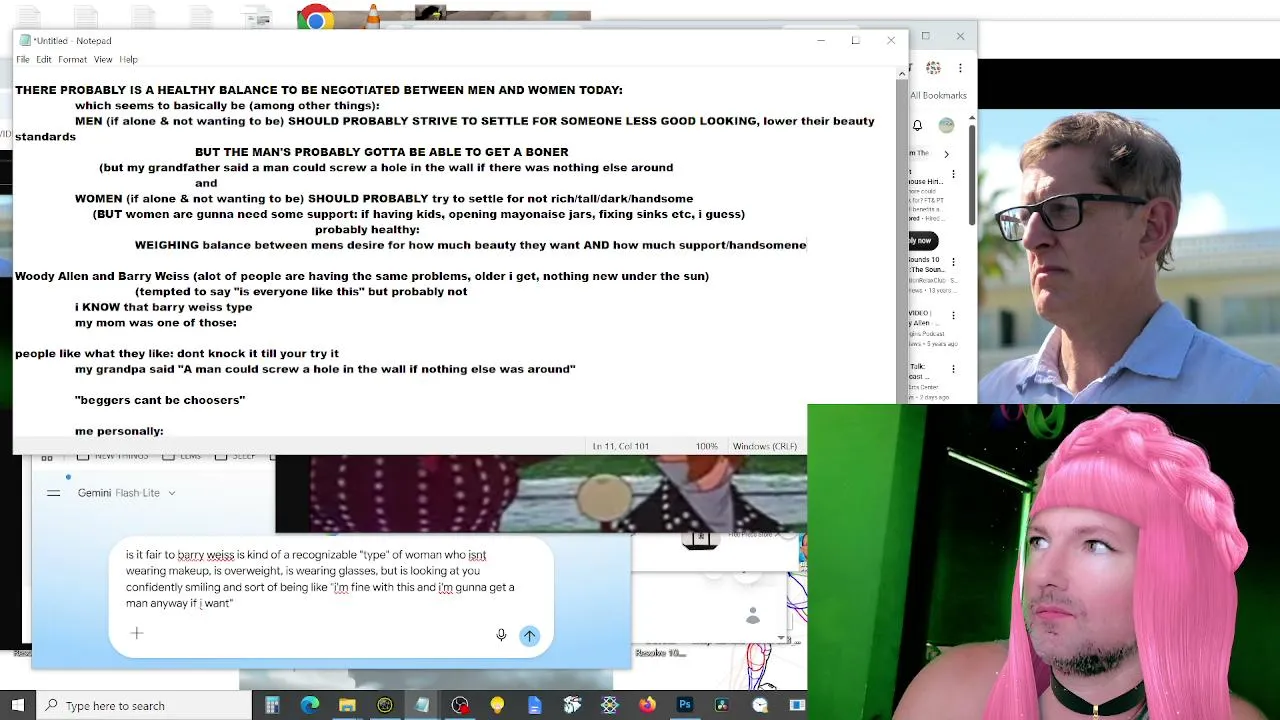Click the '100%' zoom level in Notepad status bar
1280x720 pixels.
point(706,446)
